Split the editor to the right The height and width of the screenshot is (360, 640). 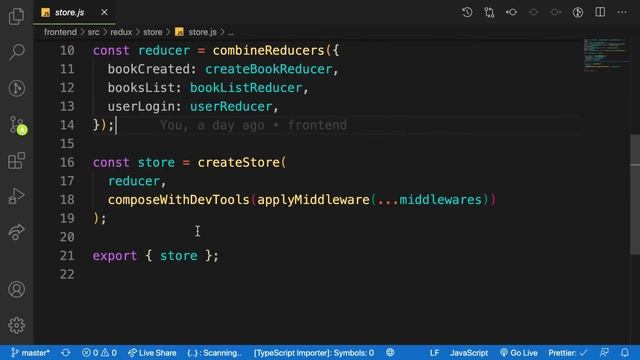(600, 12)
